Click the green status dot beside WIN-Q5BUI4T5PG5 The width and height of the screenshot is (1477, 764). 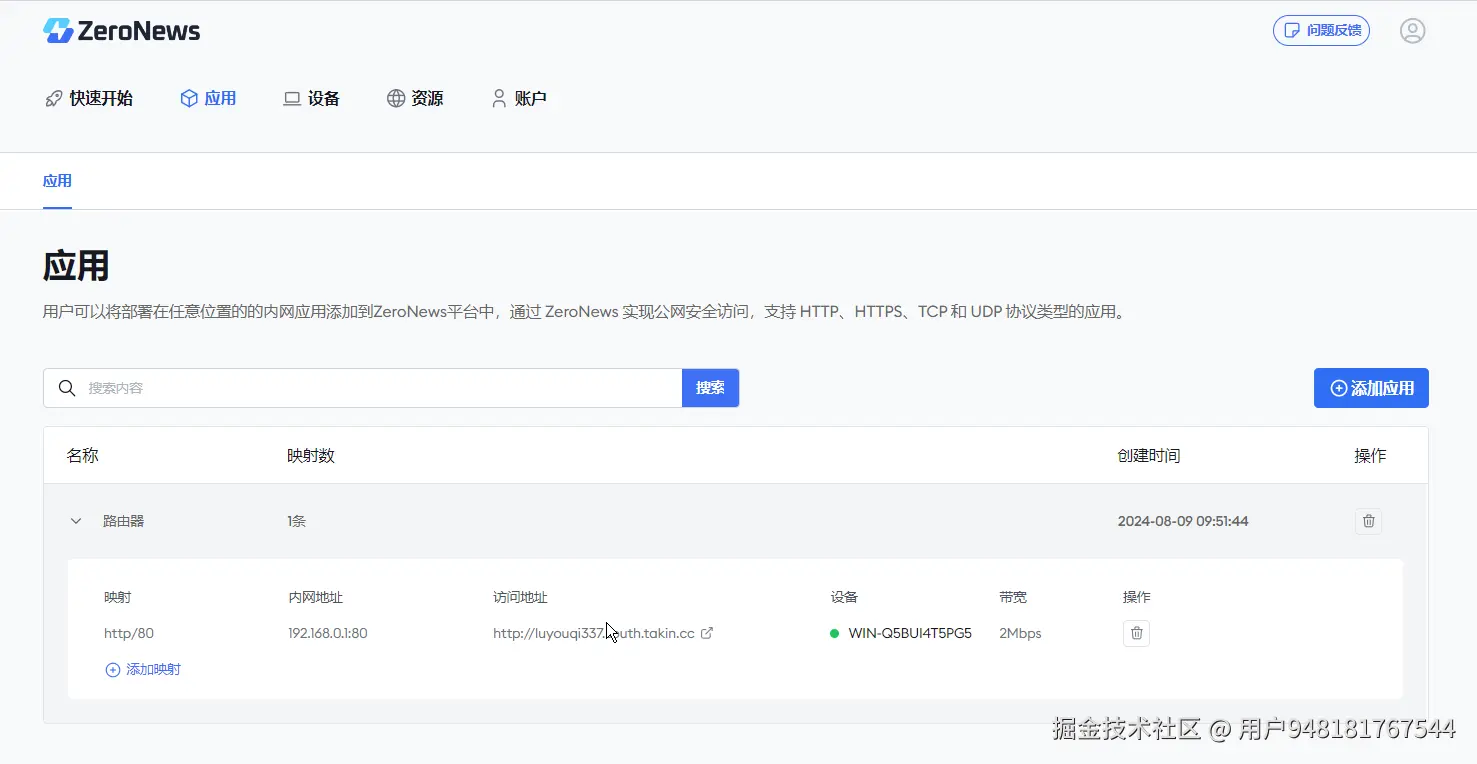pyautogui.click(x=834, y=632)
